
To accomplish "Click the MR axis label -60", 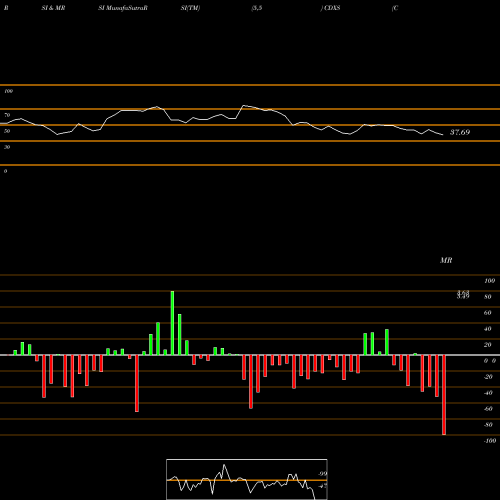I will (x=488, y=409).
